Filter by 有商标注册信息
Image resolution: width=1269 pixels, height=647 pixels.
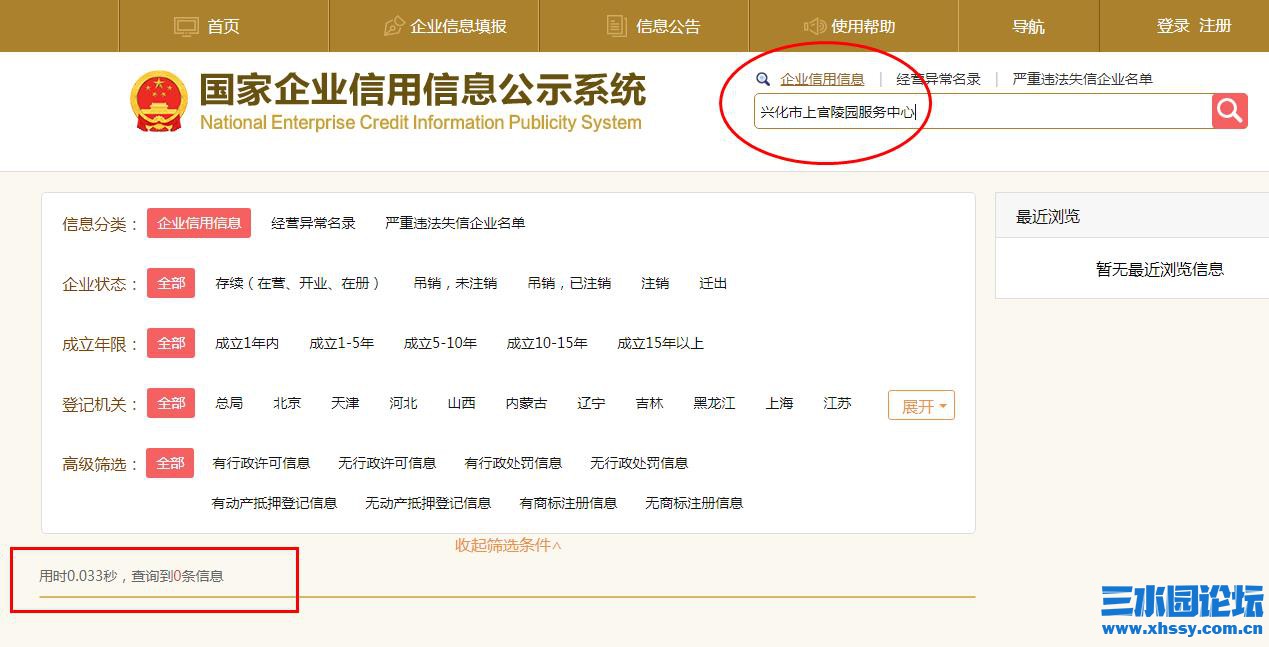point(568,503)
